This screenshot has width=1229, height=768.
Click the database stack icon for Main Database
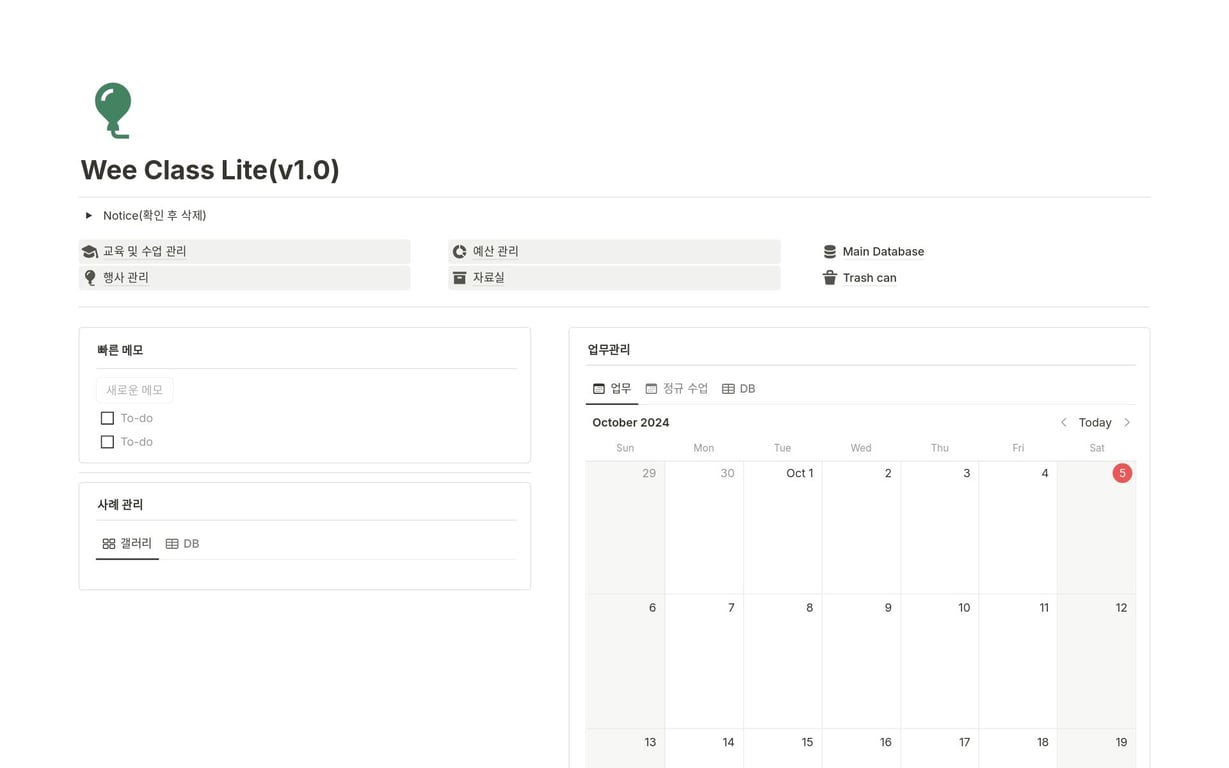point(829,251)
